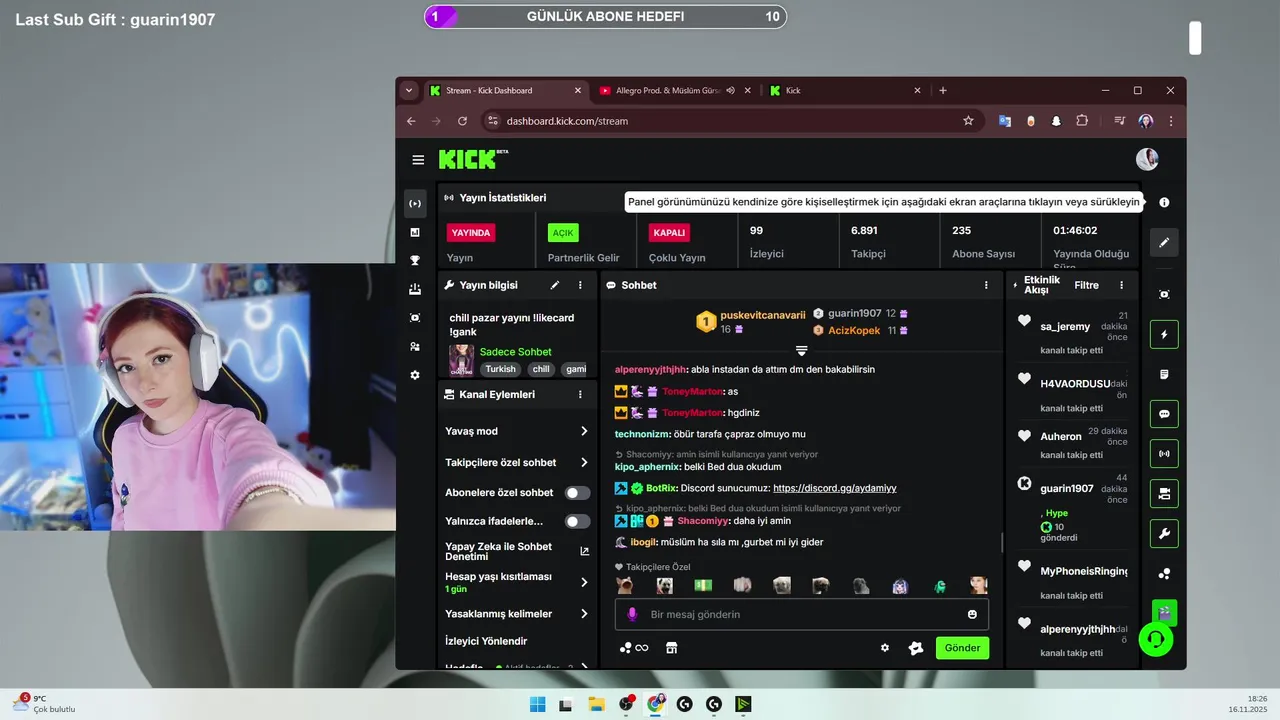Open the emoji picker in message box
This screenshot has width=1280, height=720.
click(972, 614)
